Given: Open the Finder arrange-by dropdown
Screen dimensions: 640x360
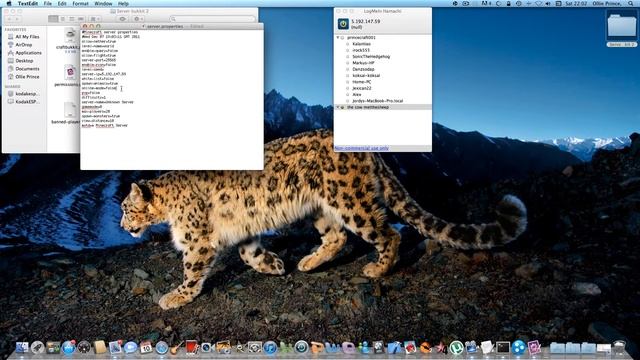Looking at the screenshot, I should 95,19.
